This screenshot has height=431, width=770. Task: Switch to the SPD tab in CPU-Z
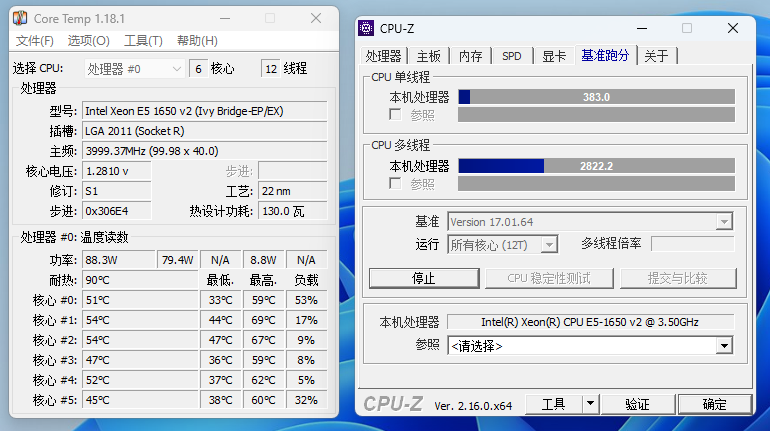click(512, 56)
